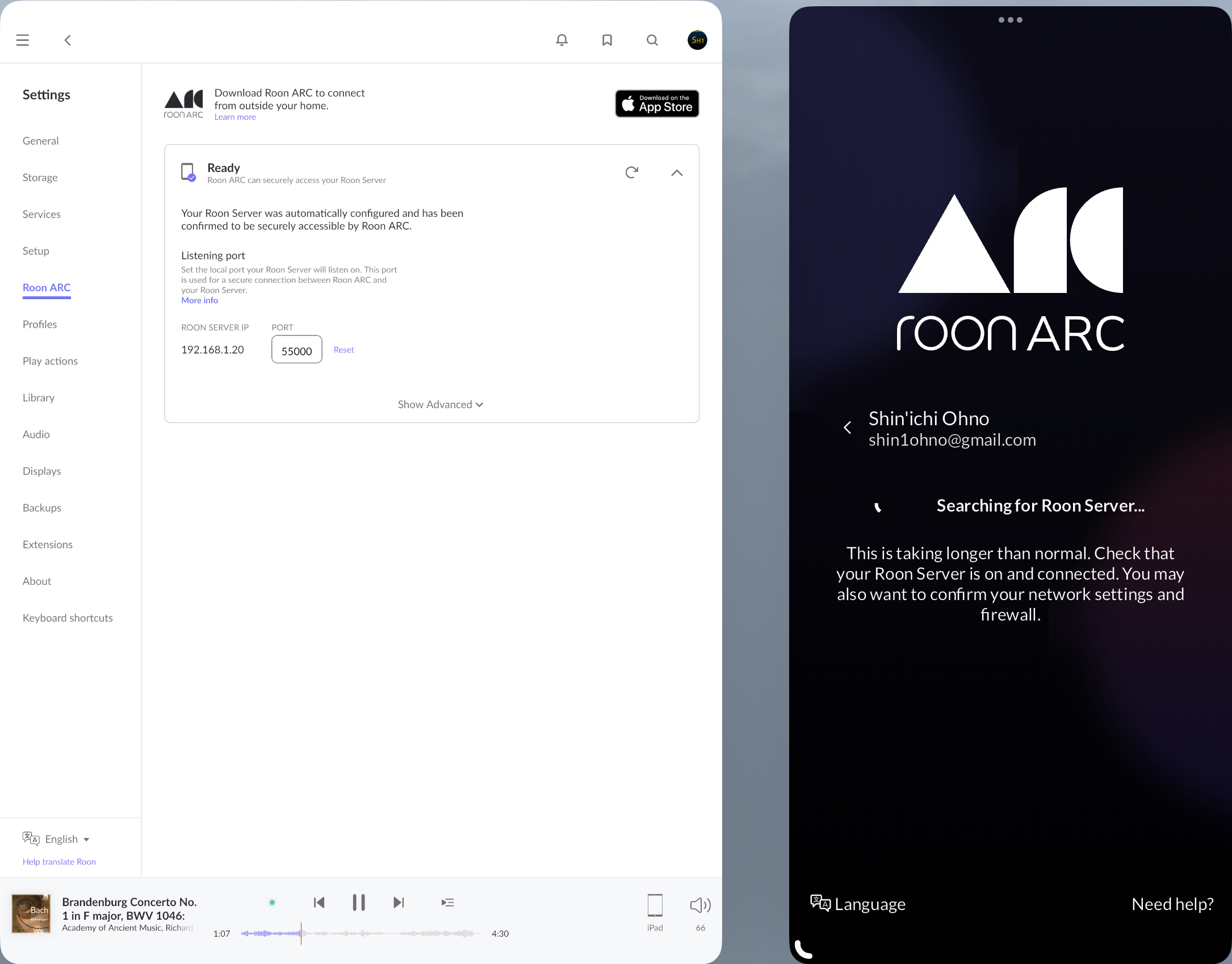Viewport: 1232px width, 964px height.
Task: Open the iPad zone selector
Action: point(655,912)
